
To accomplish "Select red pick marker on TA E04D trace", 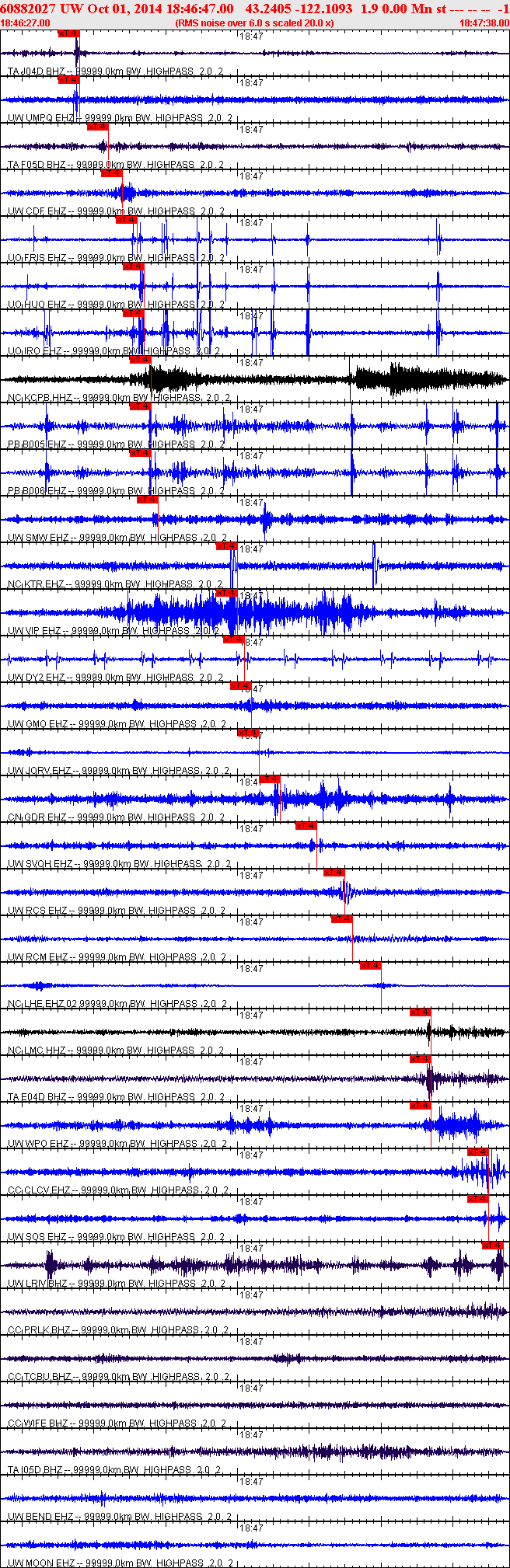I will tap(420, 1059).
